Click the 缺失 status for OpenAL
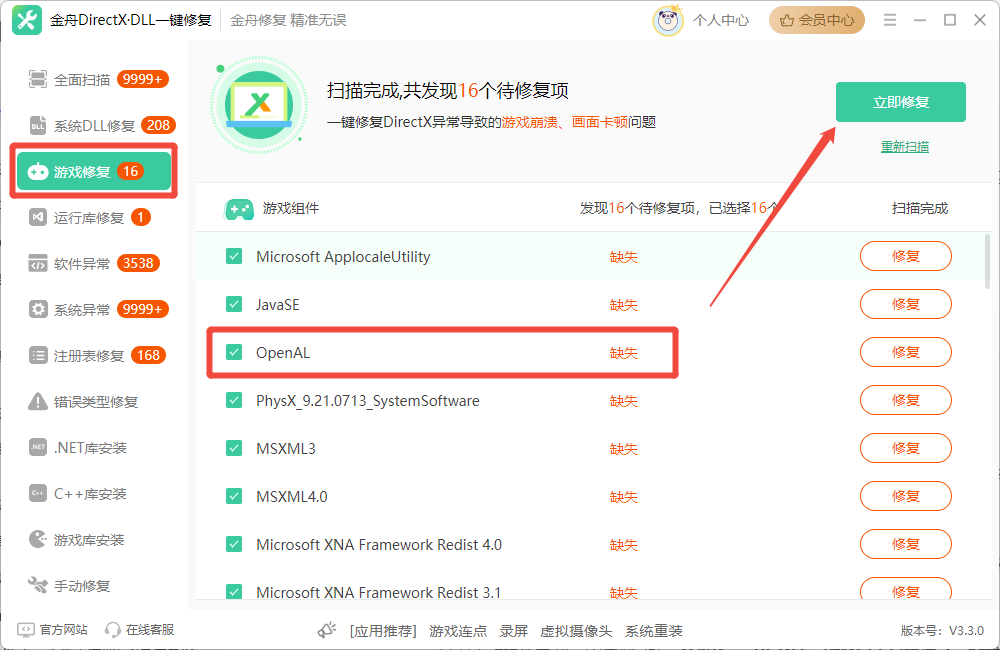The height and width of the screenshot is (650, 1000). click(624, 353)
